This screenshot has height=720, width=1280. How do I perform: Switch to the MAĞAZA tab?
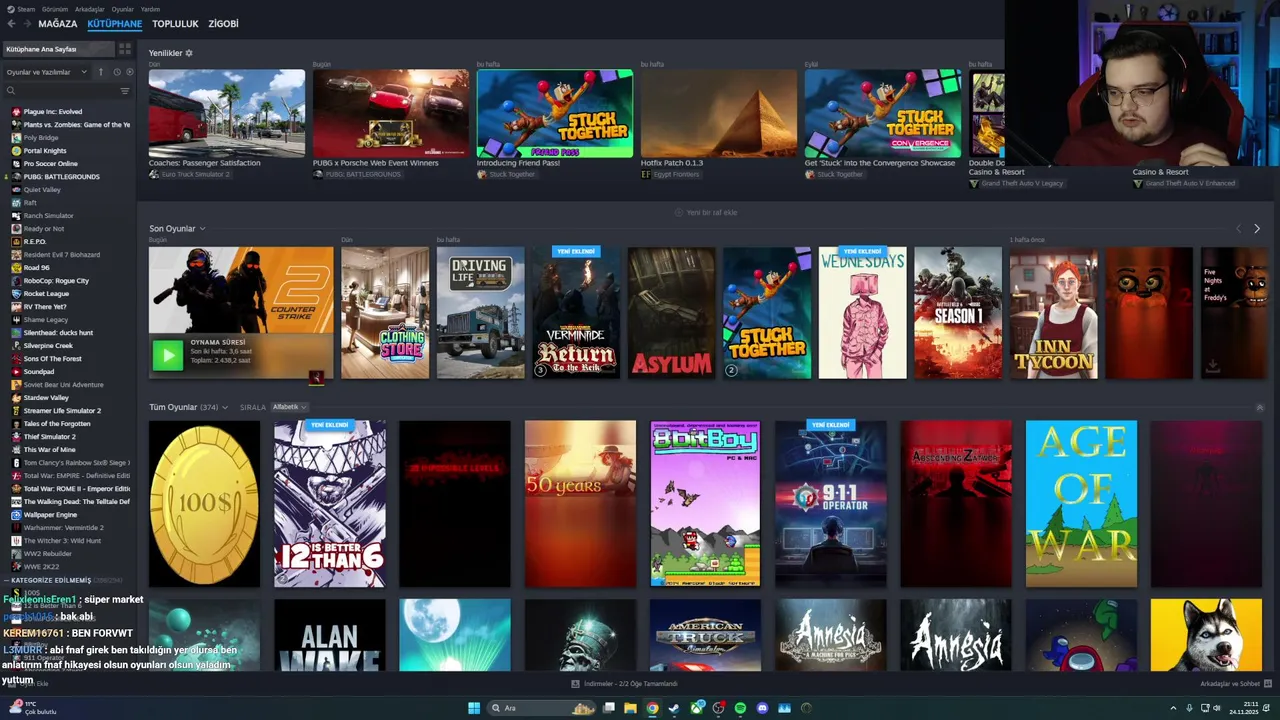(x=57, y=24)
